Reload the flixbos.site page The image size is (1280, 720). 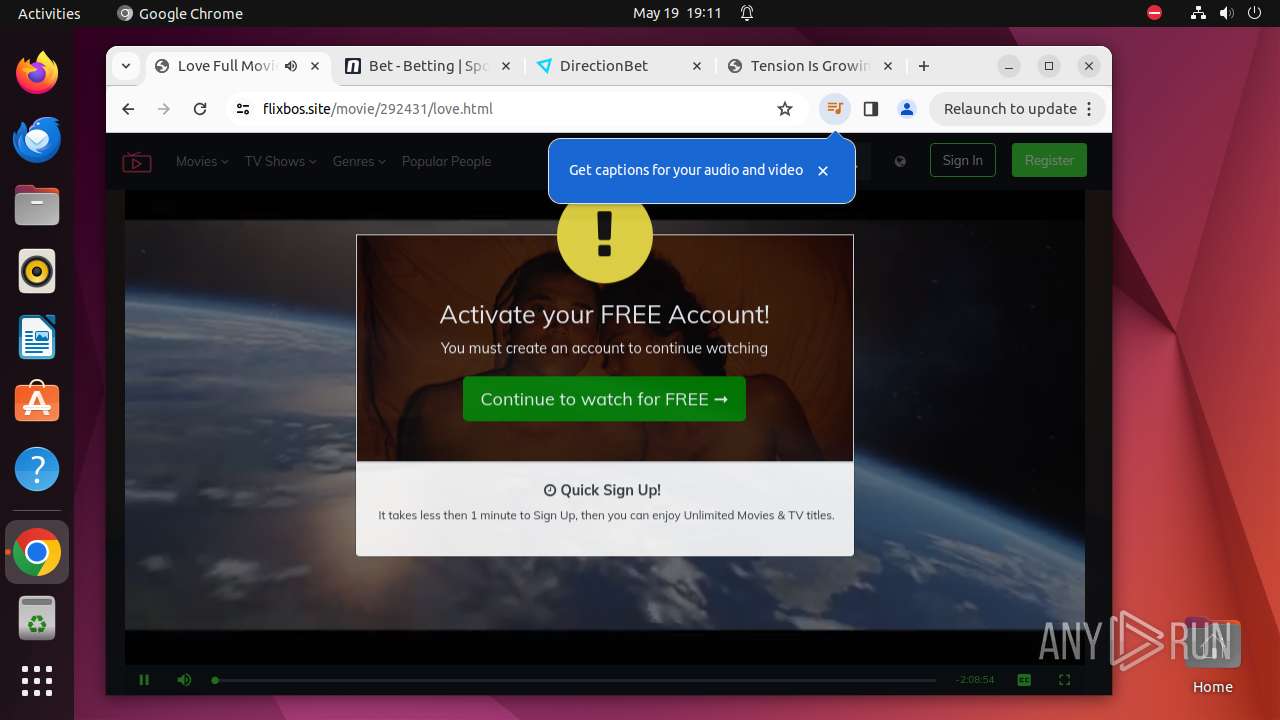click(200, 109)
